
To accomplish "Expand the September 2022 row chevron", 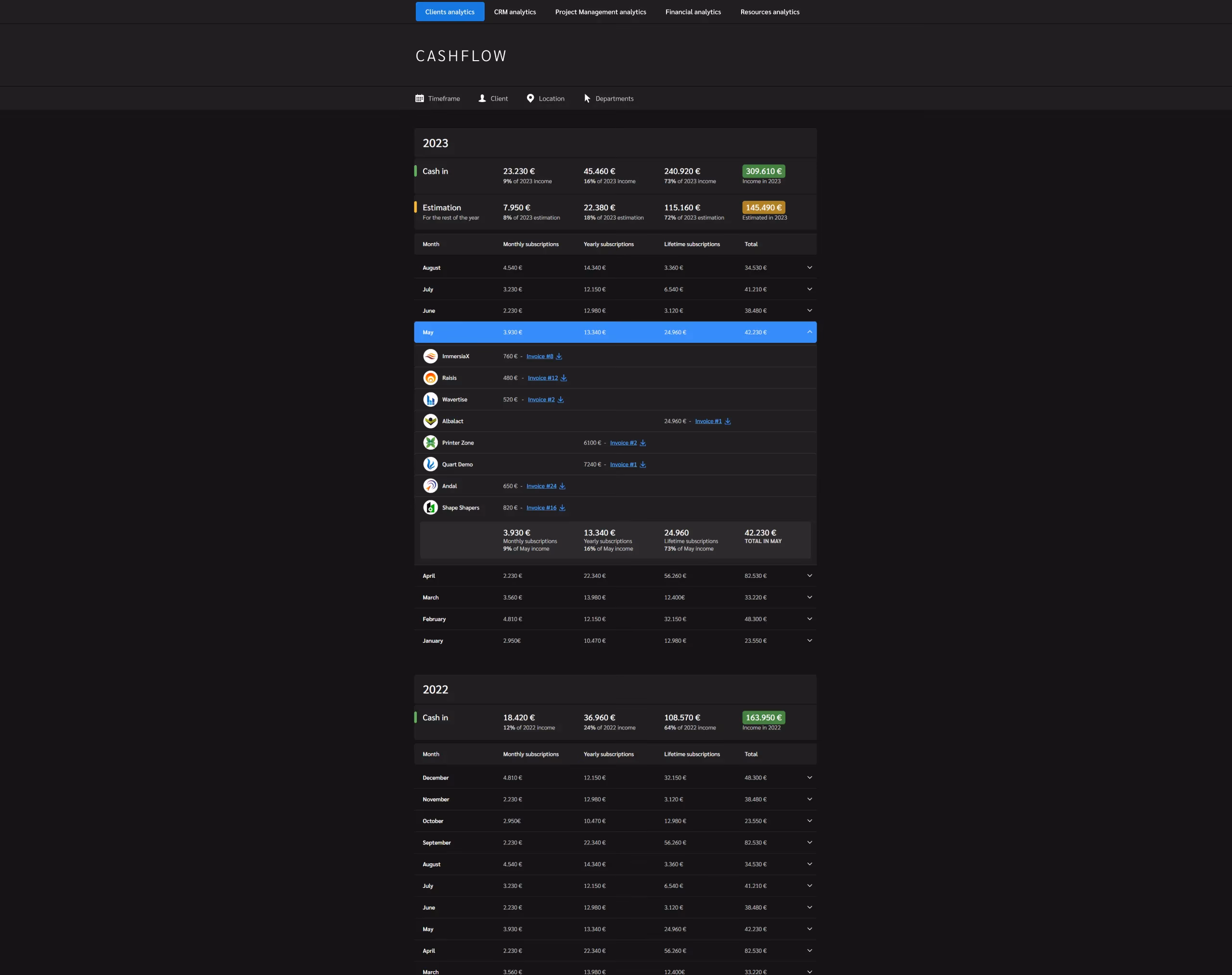I will click(809, 843).
